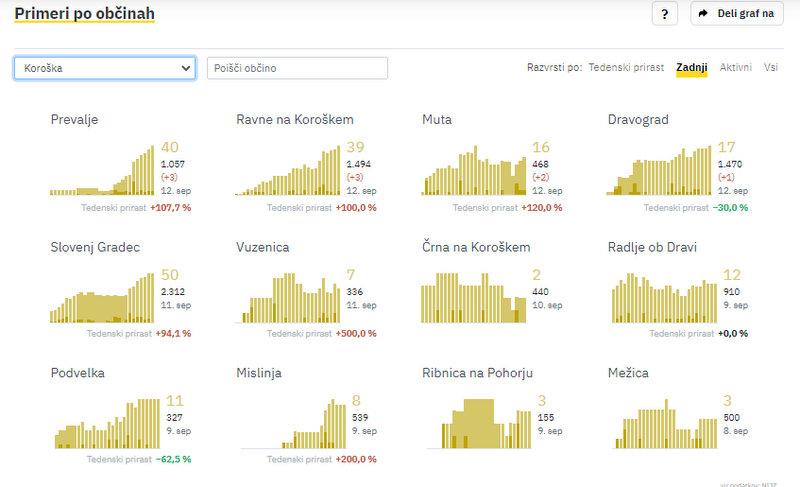Viewport: 800px width, 487px height.
Task: Click the Podvelka heading
Action: pos(78,373)
